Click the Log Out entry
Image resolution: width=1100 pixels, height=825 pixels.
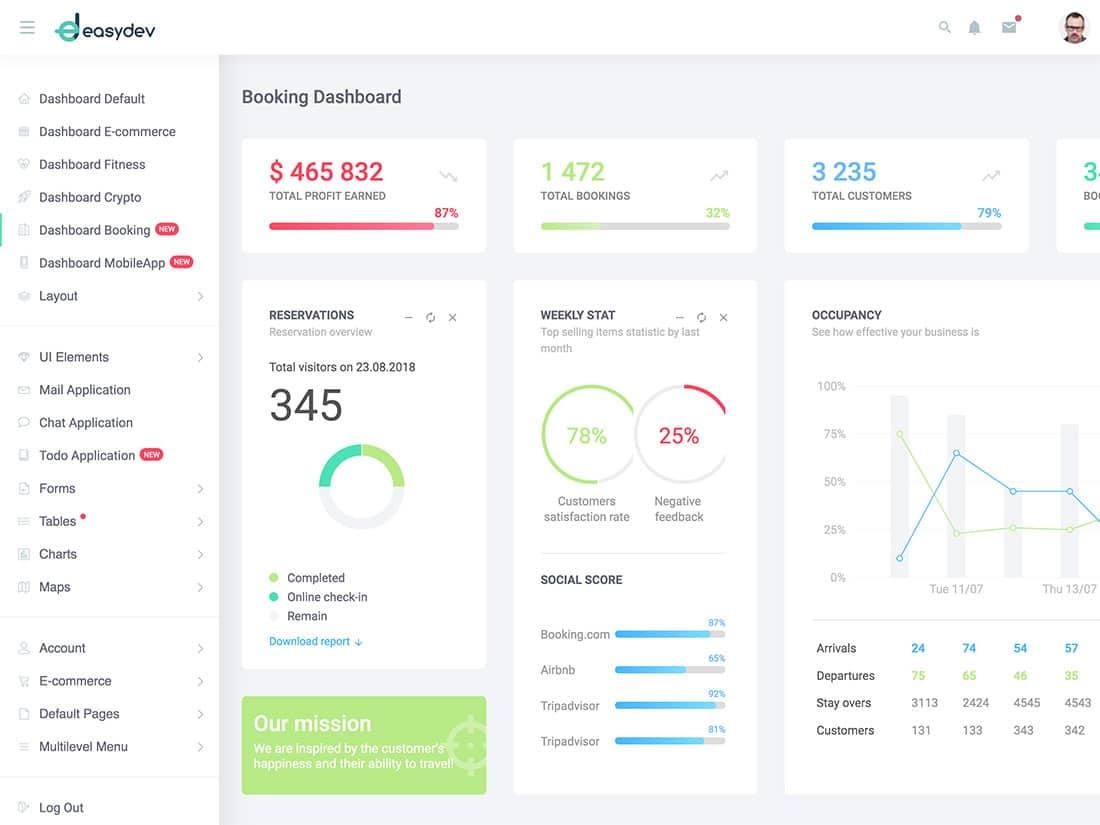tap(63, 807)
